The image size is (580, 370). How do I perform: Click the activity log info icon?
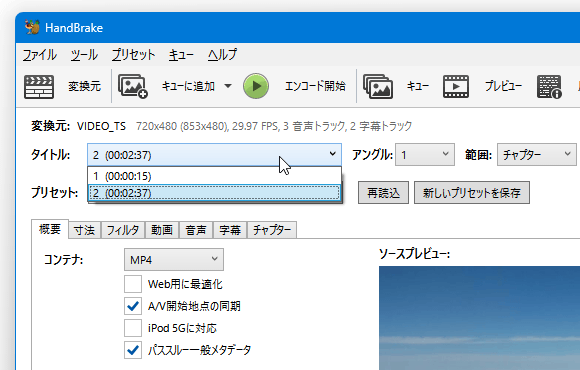point(549,87)
